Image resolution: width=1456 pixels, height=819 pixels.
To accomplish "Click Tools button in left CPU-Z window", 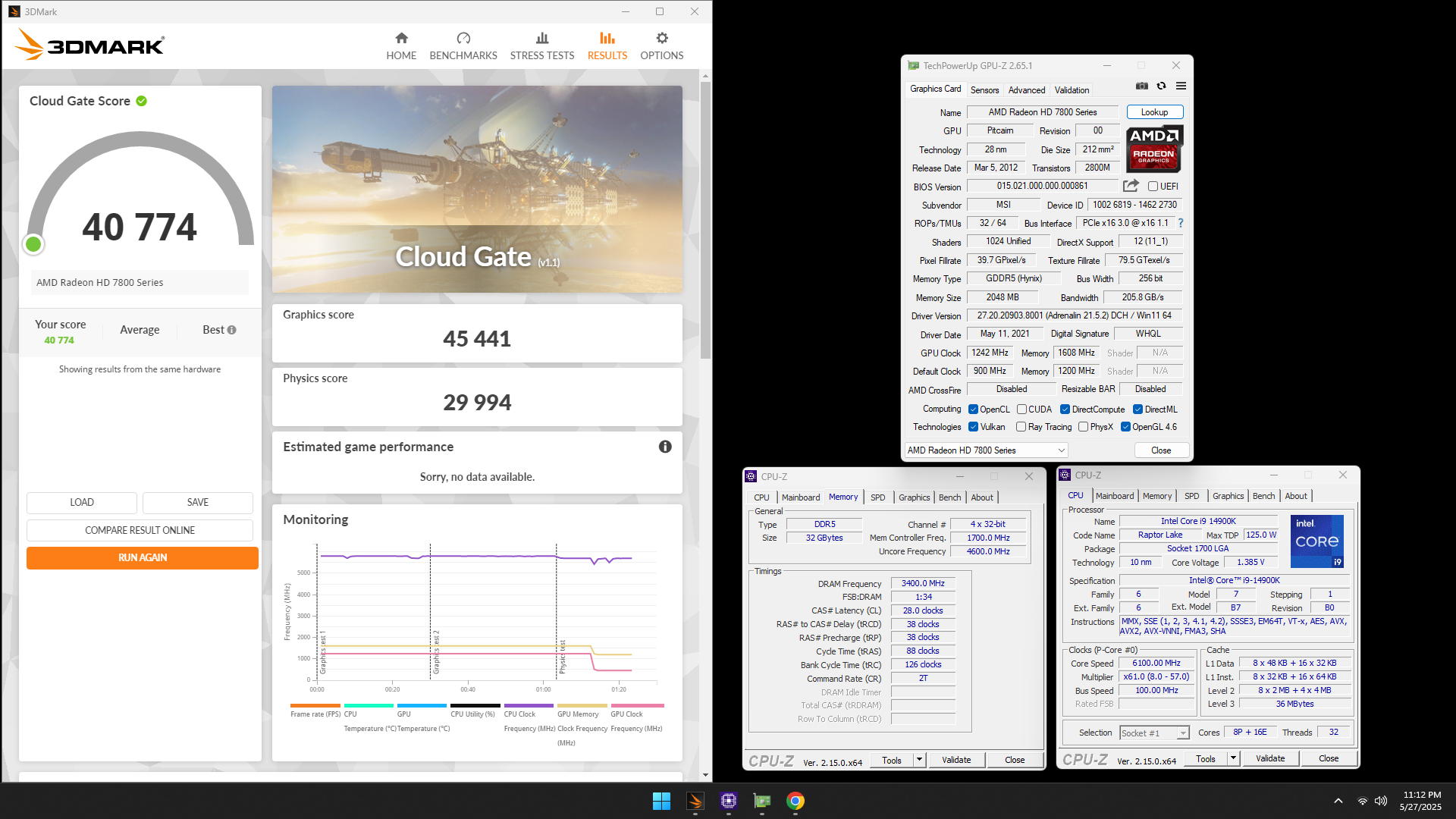I will [x=892, y=760].
